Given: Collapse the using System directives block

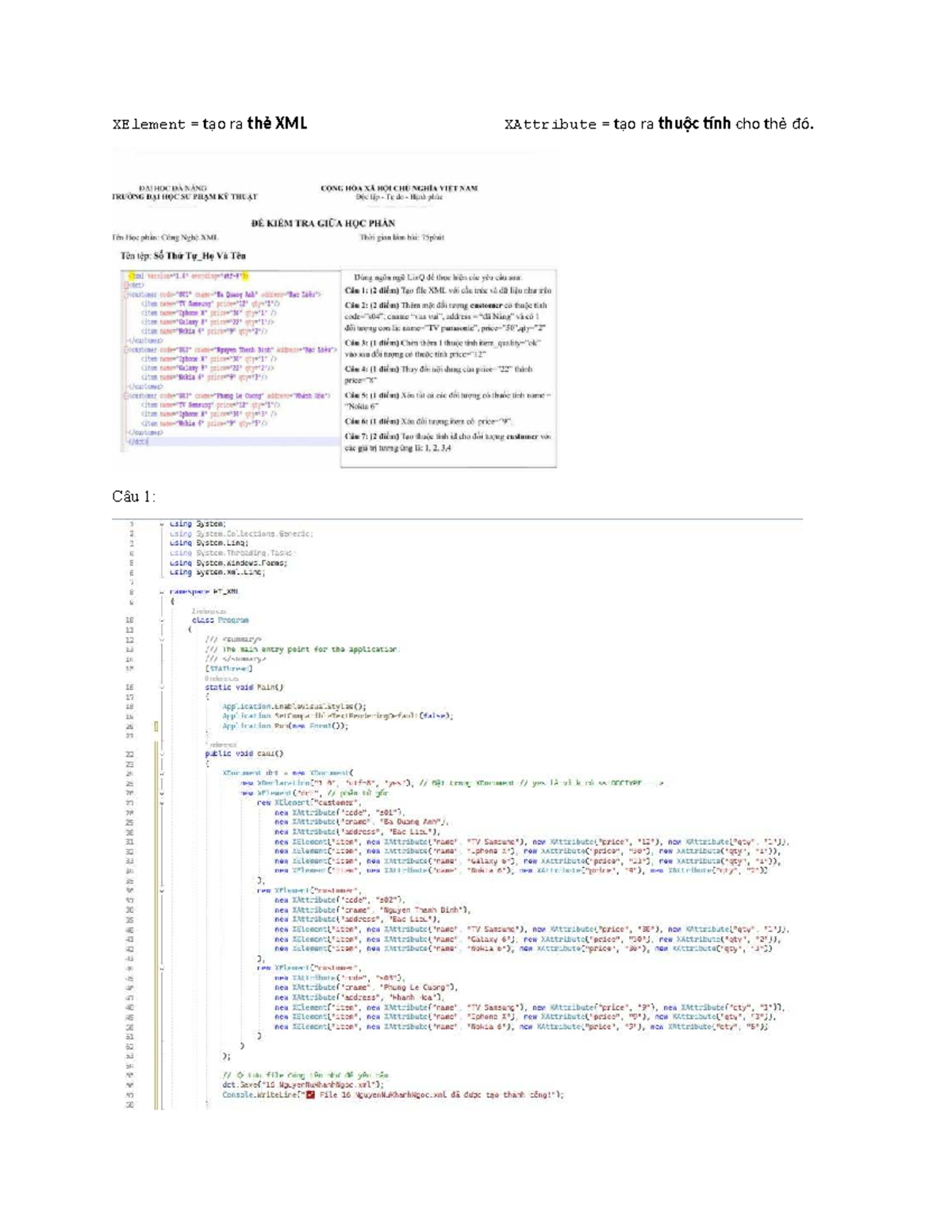Looking at the screenshot, I should coord(162,524).
